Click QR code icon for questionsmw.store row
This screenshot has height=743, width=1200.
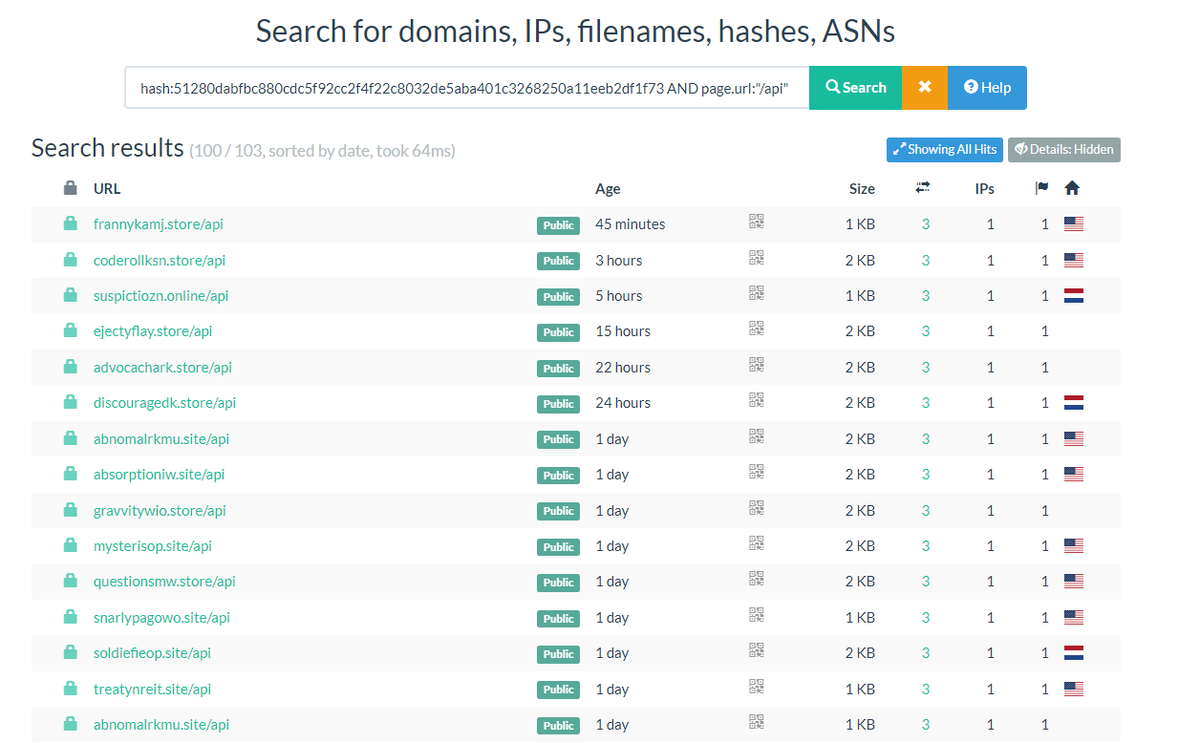pyautogui.click(x=756, y=579)
